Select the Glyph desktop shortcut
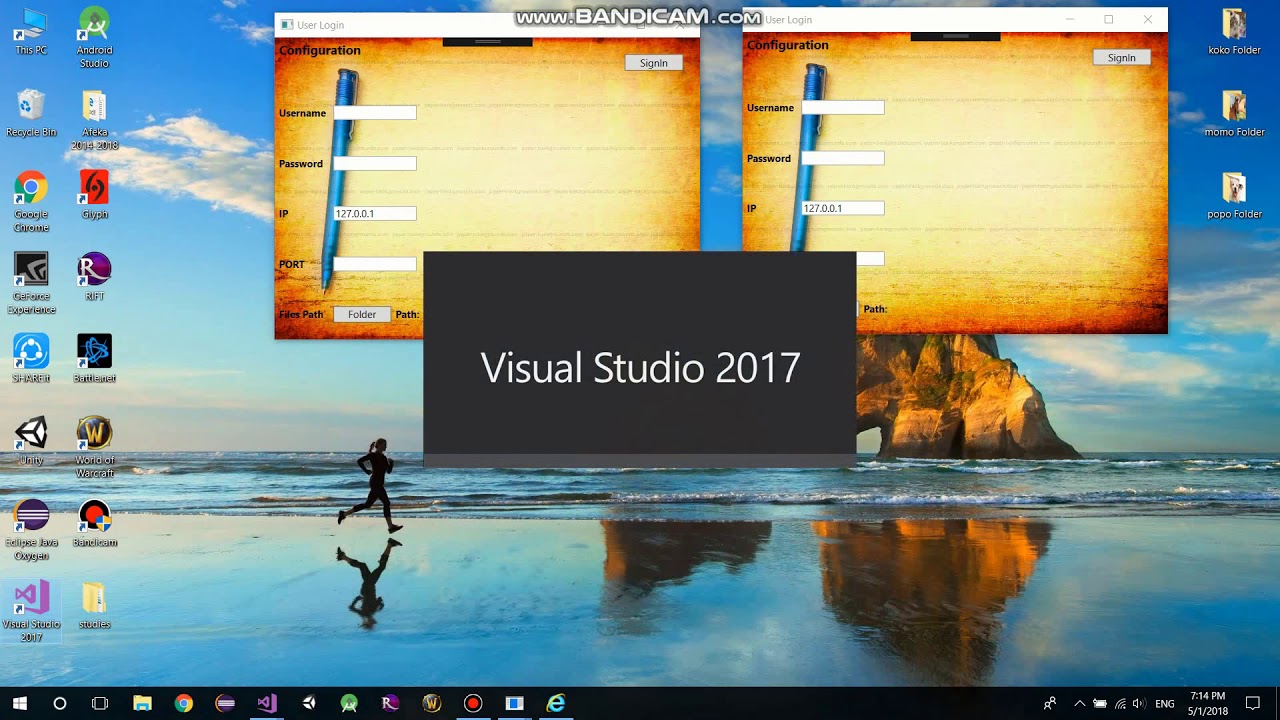Screen dimensions: 1280x720 tap(94, 195)
